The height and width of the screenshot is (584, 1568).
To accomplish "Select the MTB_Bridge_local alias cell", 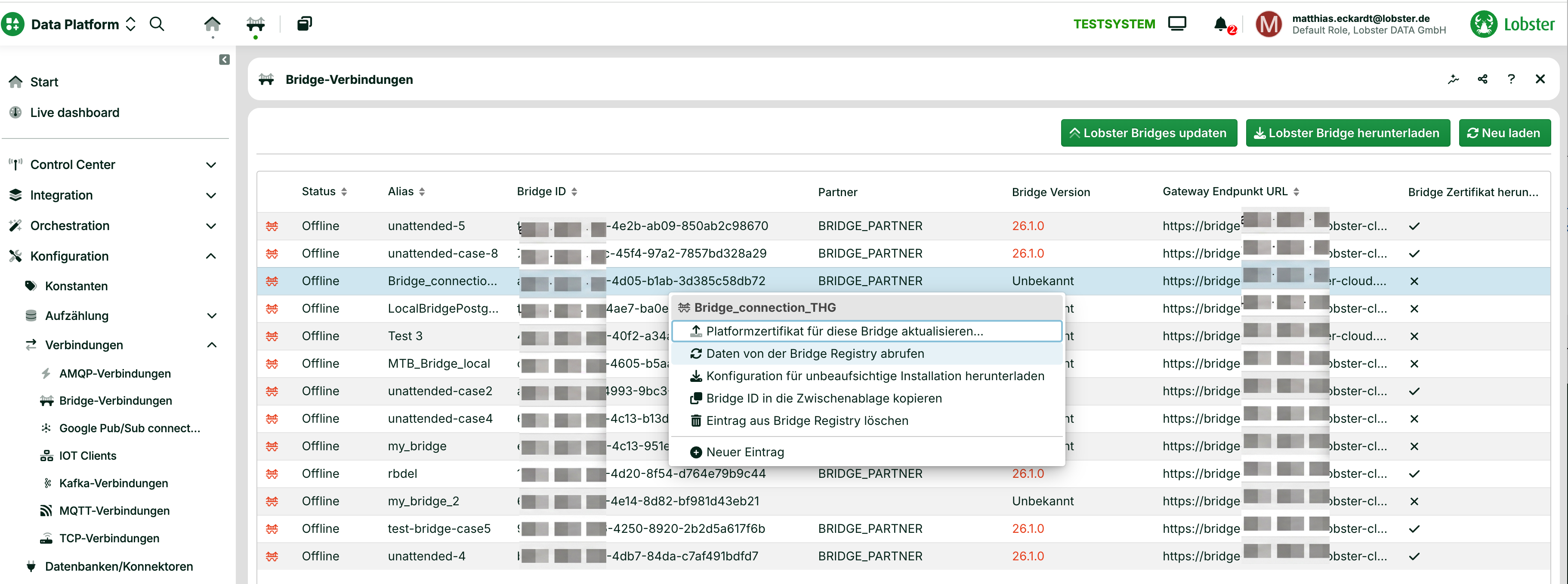I will click(439, 364).
